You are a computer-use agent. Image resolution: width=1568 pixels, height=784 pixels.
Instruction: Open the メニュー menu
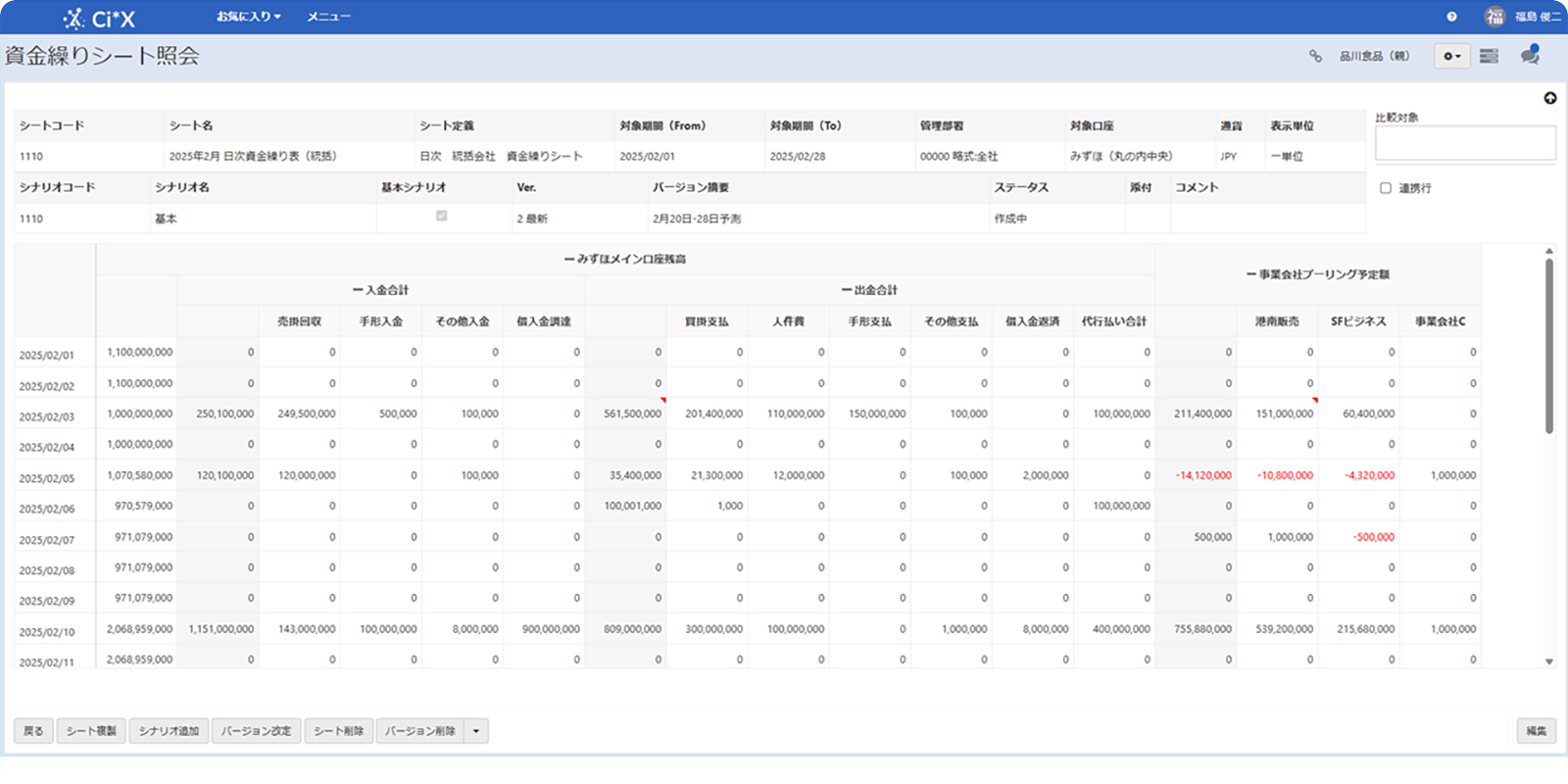tap(328, 17)
